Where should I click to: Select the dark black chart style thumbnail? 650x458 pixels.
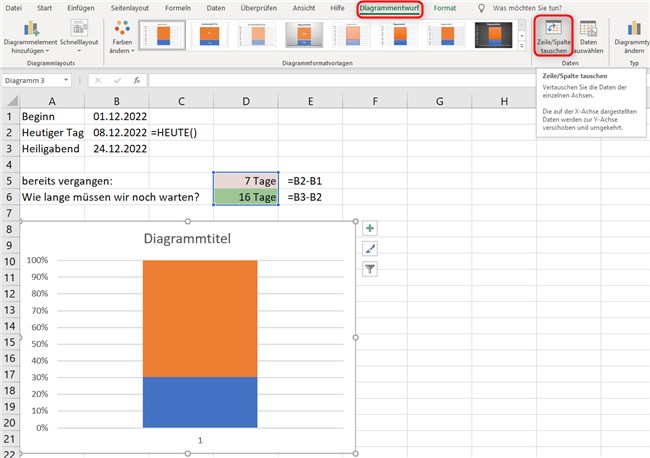click(493, 35)
